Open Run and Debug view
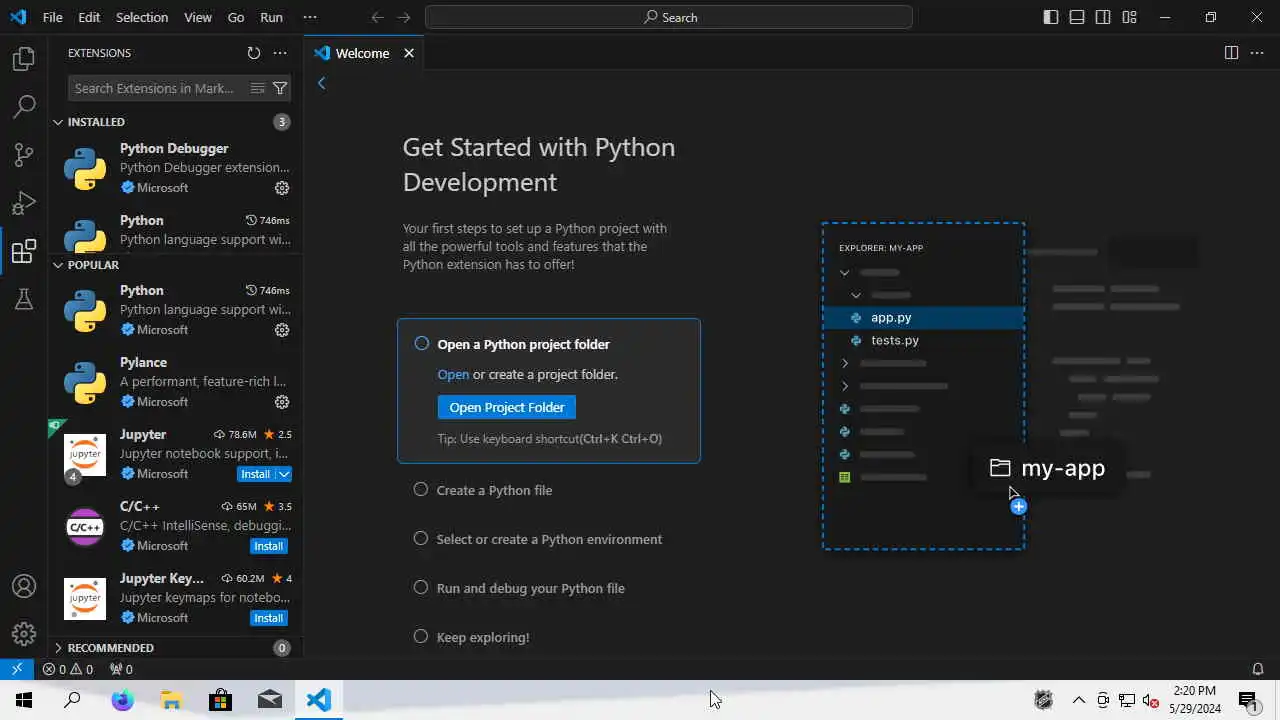 coord(24,202)
